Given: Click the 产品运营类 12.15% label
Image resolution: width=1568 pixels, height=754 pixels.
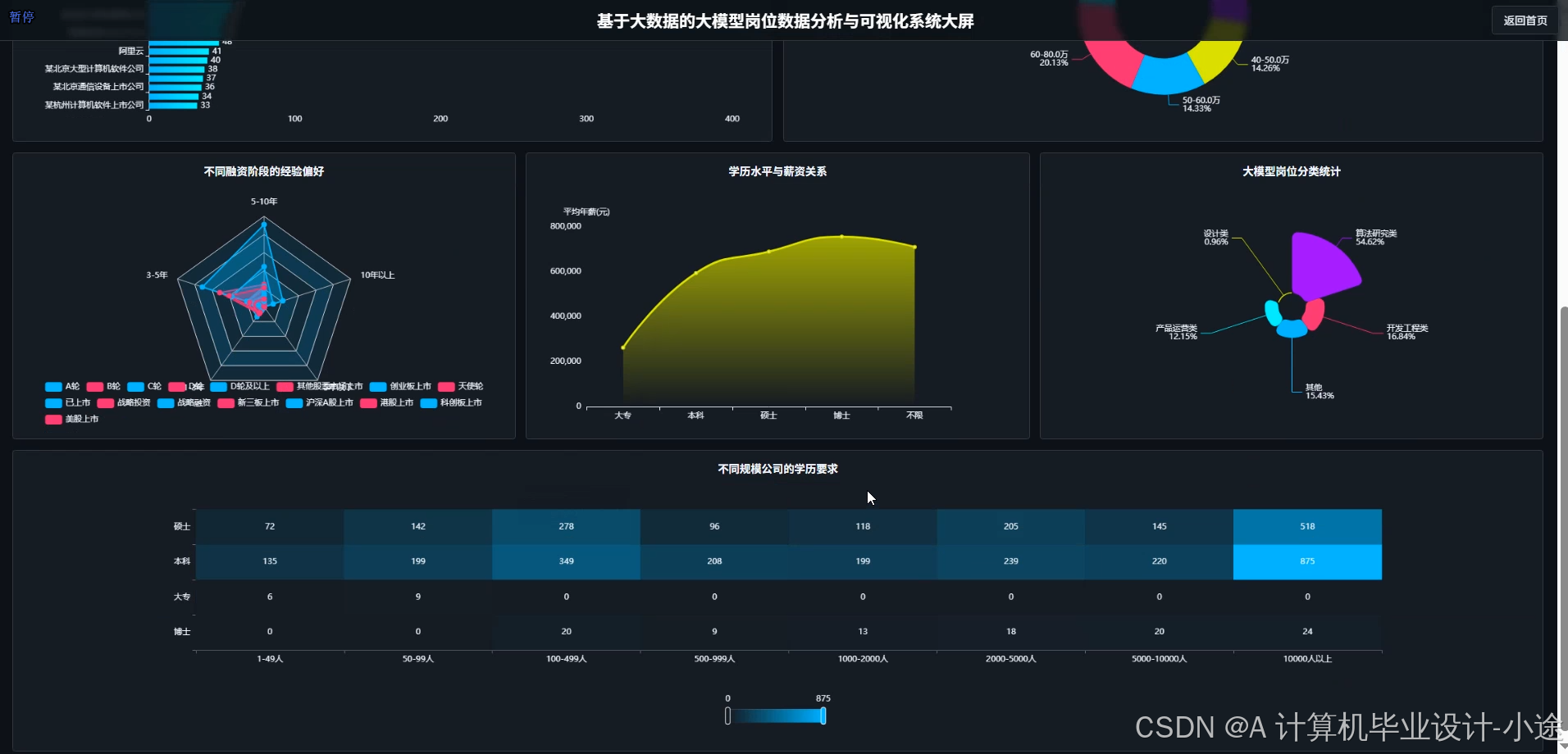Looking at the screenshot, I should coord(1177,332).
